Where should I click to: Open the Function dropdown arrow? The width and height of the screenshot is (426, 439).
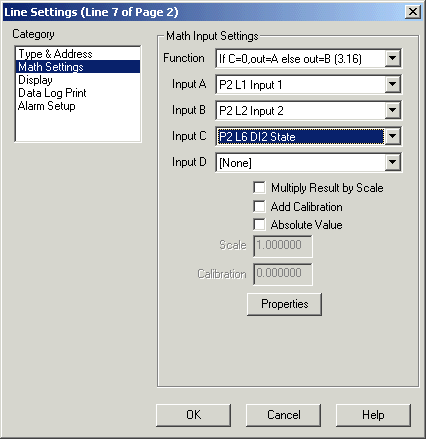click(x=392, y=58)
